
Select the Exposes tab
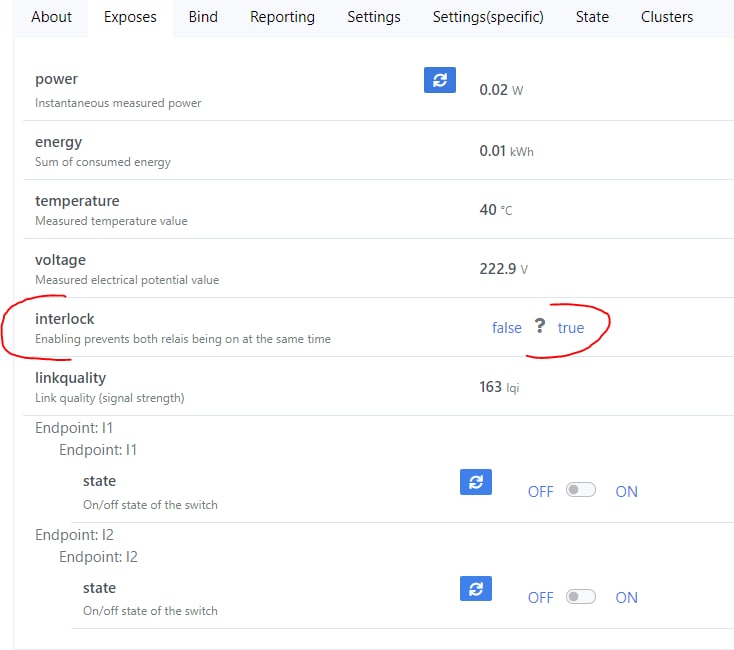coord(130,17)
